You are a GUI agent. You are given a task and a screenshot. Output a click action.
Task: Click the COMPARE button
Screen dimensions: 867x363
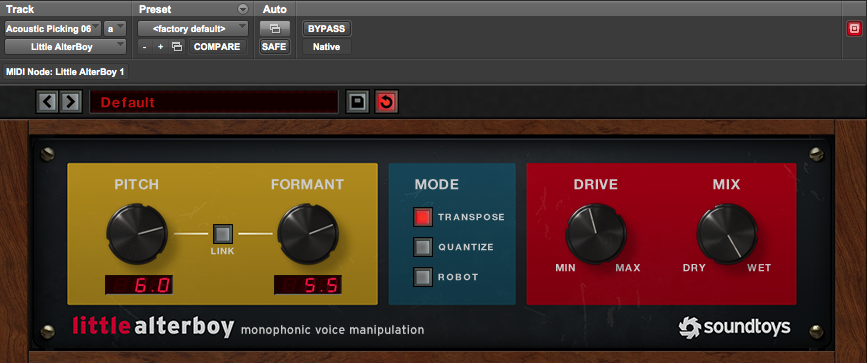217,47
